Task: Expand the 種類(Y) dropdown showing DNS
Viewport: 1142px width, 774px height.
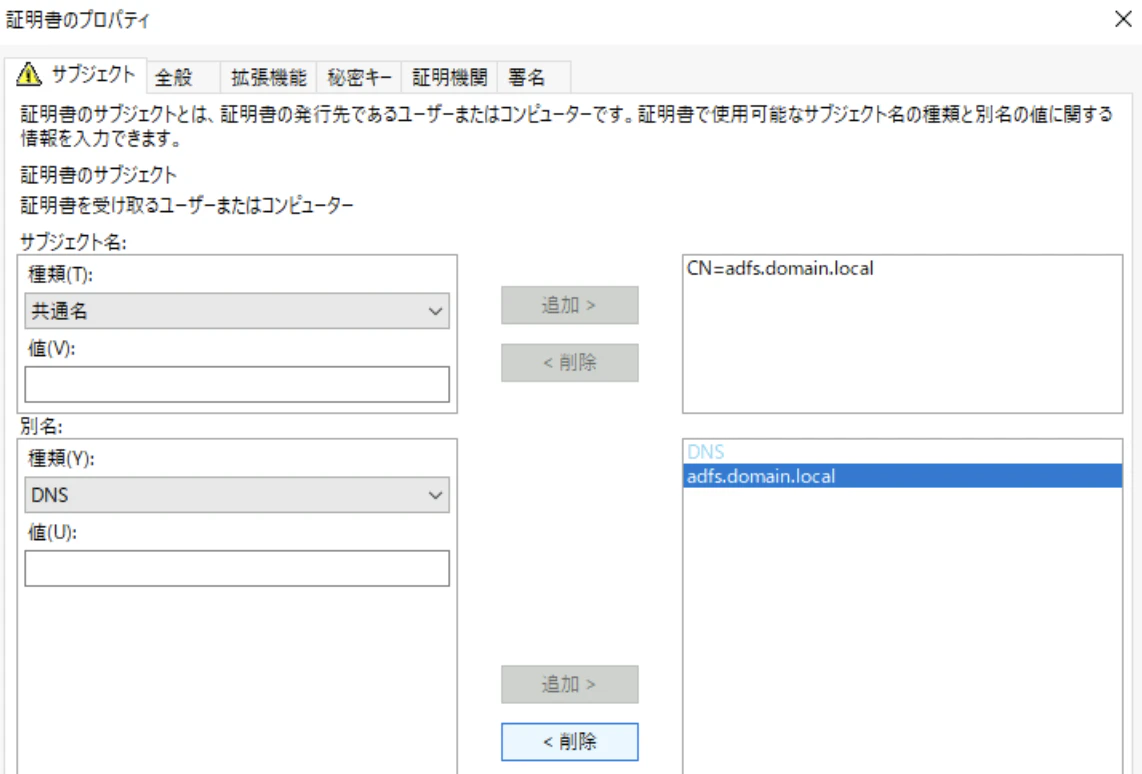Action: click(237, 495)
